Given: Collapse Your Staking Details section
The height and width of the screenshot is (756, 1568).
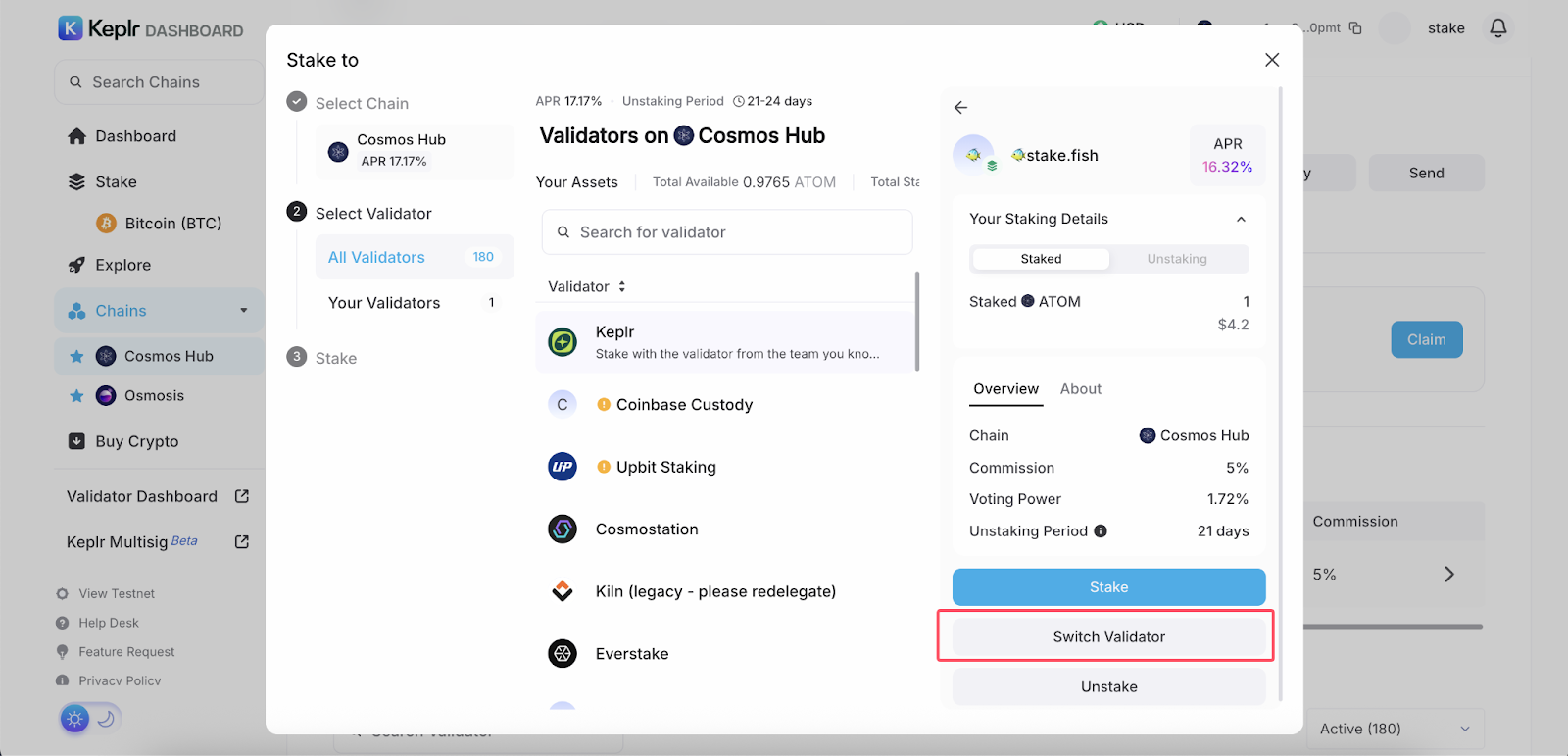Looking at the screenshot, I should 1241,220.
